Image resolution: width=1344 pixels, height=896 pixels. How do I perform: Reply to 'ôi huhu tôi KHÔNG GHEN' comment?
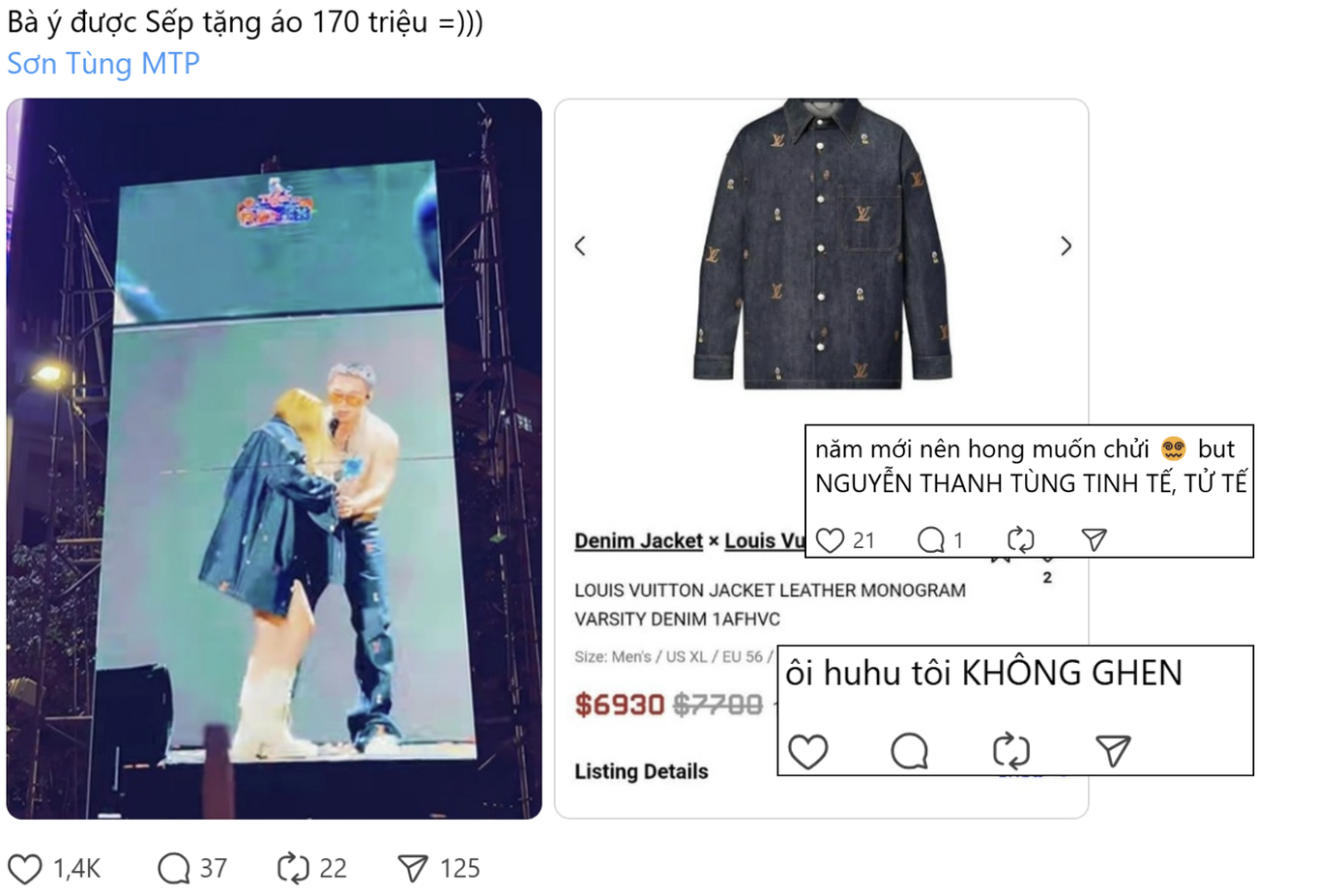pyautogui.click(x=909, y=751)
